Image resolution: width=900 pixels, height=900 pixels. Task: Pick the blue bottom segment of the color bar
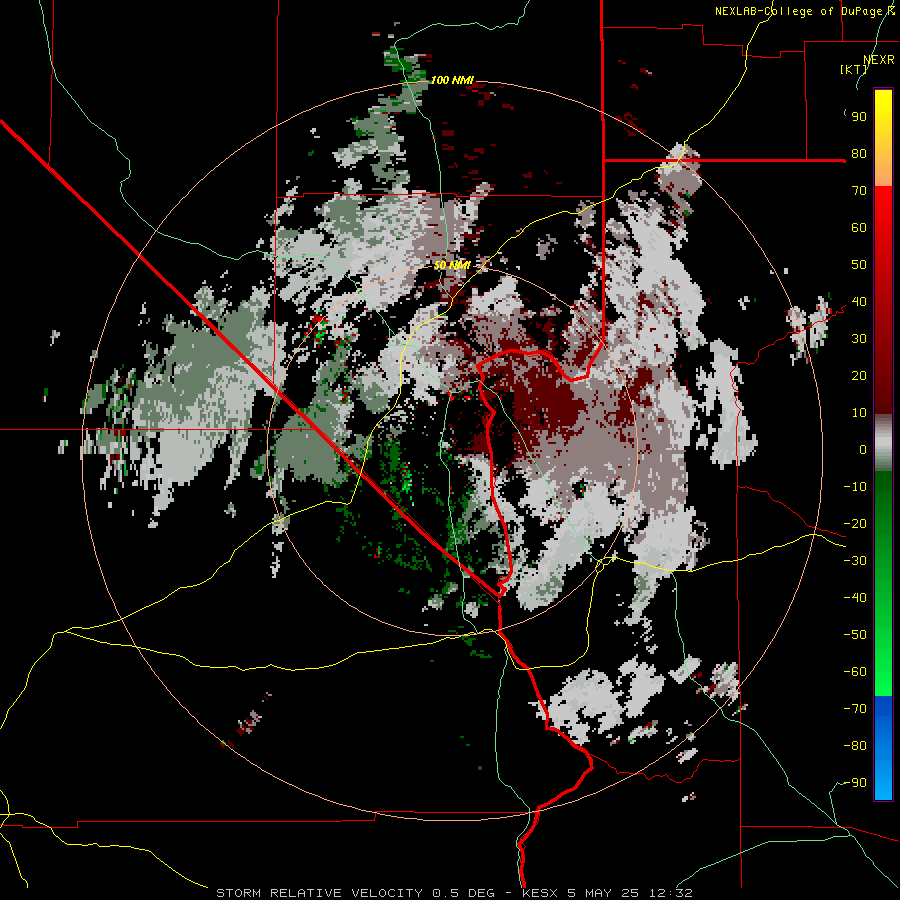[883, 748]
